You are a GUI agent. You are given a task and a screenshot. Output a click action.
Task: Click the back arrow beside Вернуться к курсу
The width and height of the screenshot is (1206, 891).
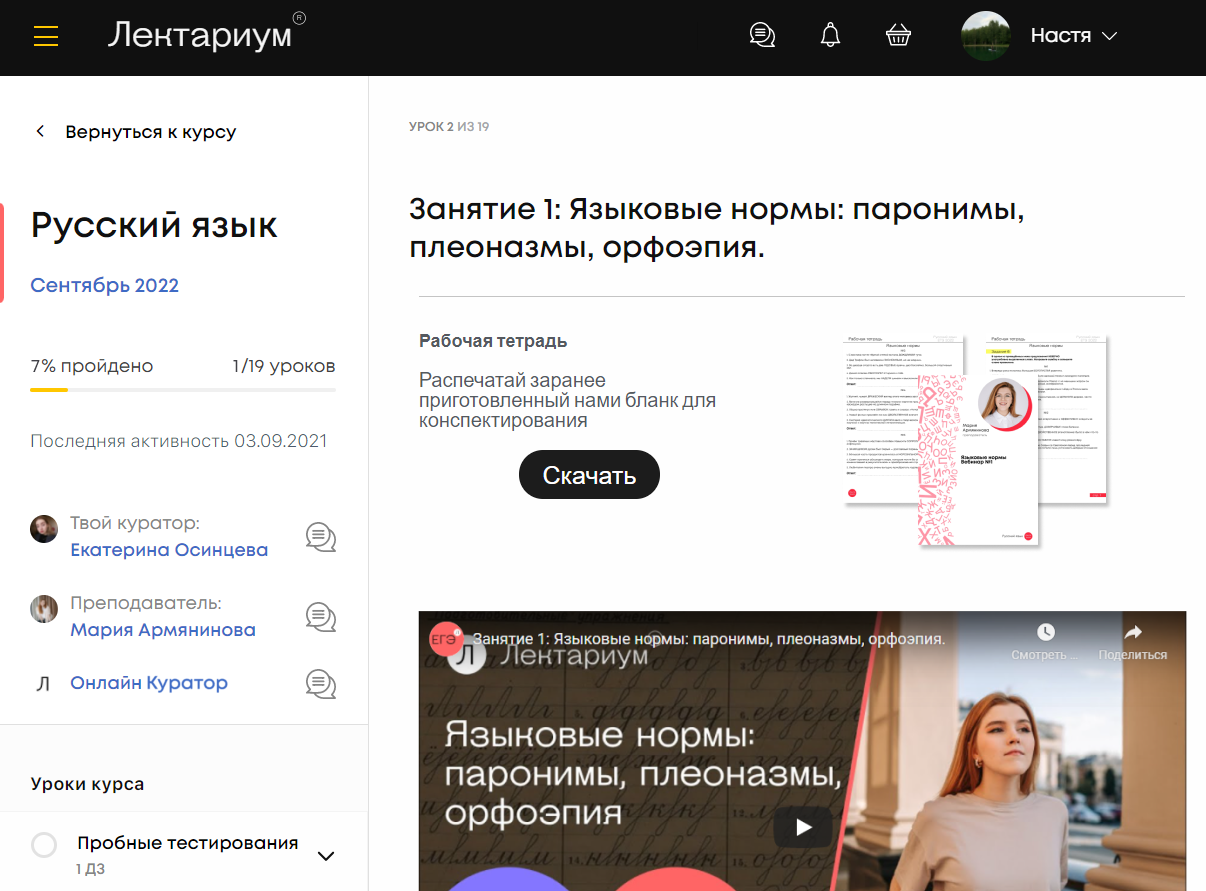(40, 131)
